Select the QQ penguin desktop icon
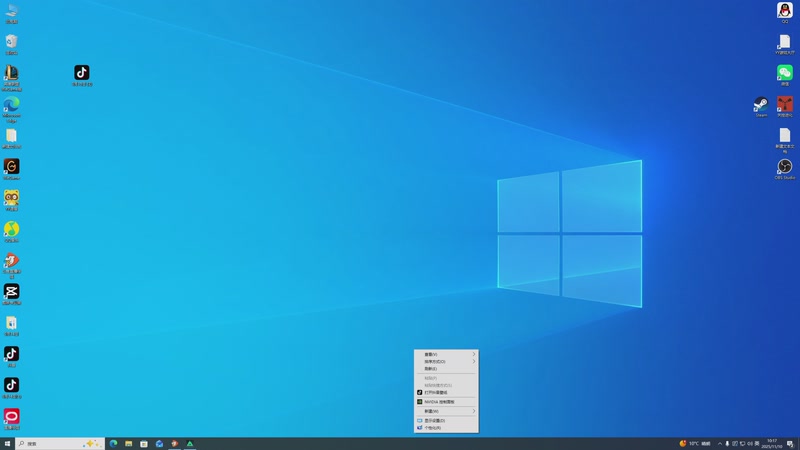800x450 pixels. 785,13
